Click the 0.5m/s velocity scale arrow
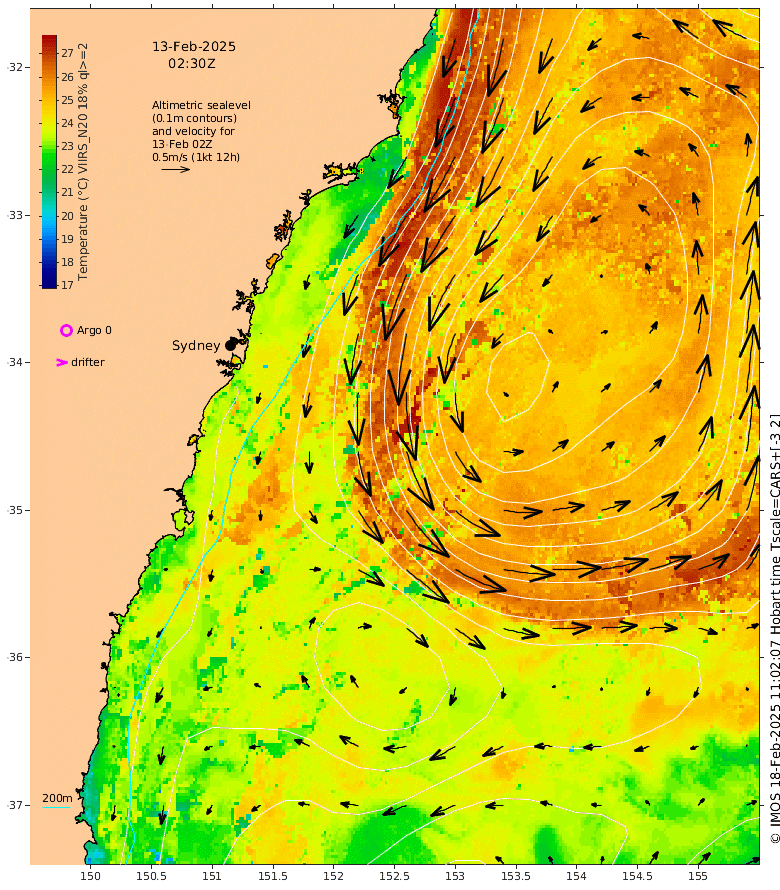This screenshot has height=890, width=780. [175, 169]
